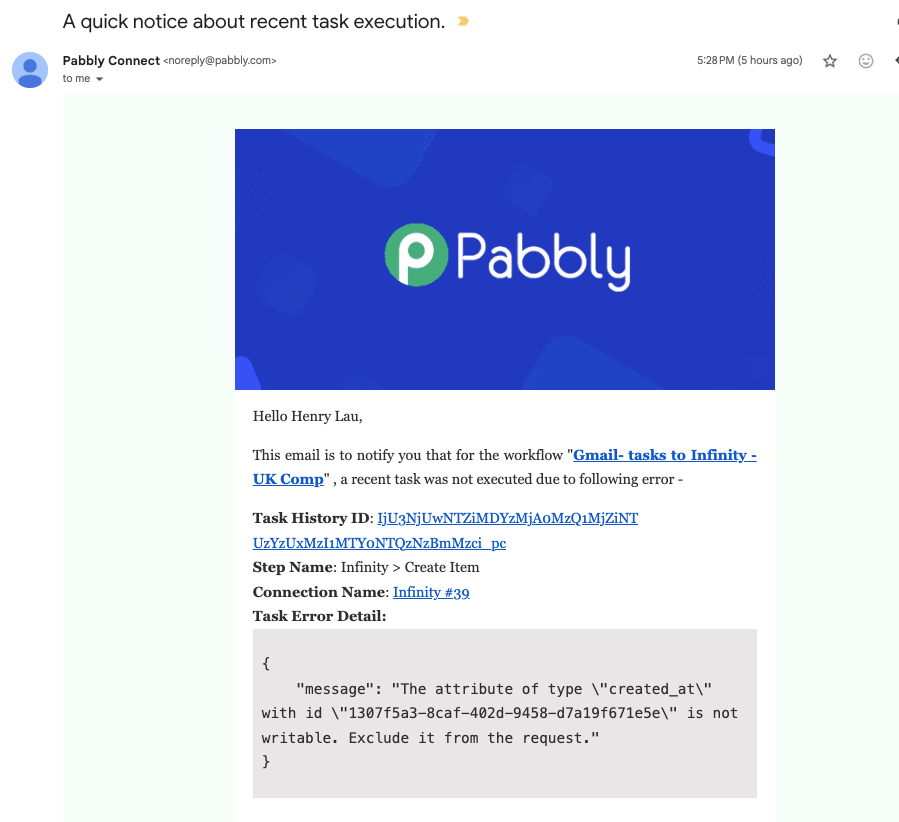The height and width of the screenshot is (822, 899).
Task: Click the 'UzYzUxMzI1MTY0NTQzNzBmMzci_pc' link
Action: pos(380,543)
